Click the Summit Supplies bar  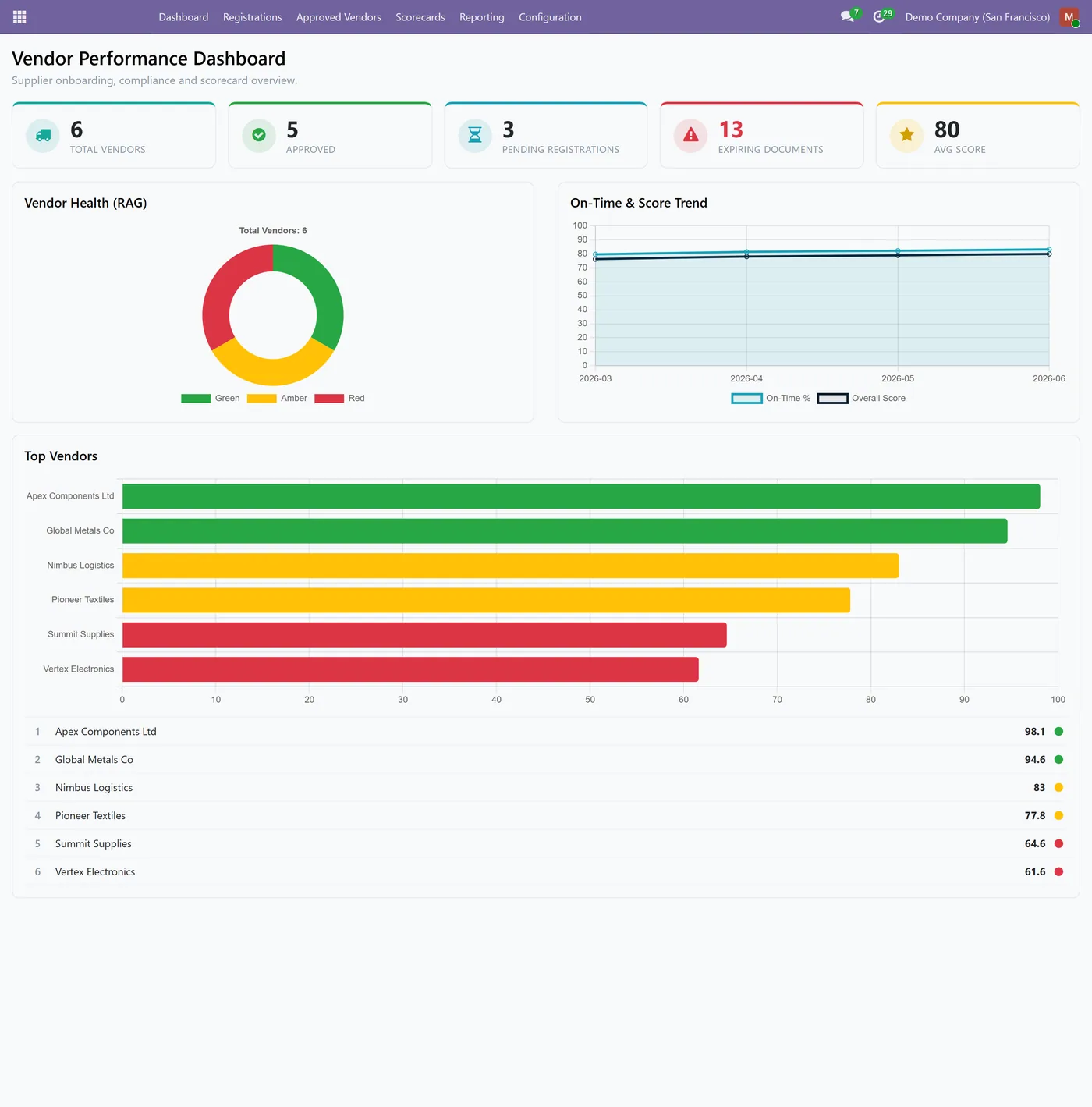[x=424, y=635]
